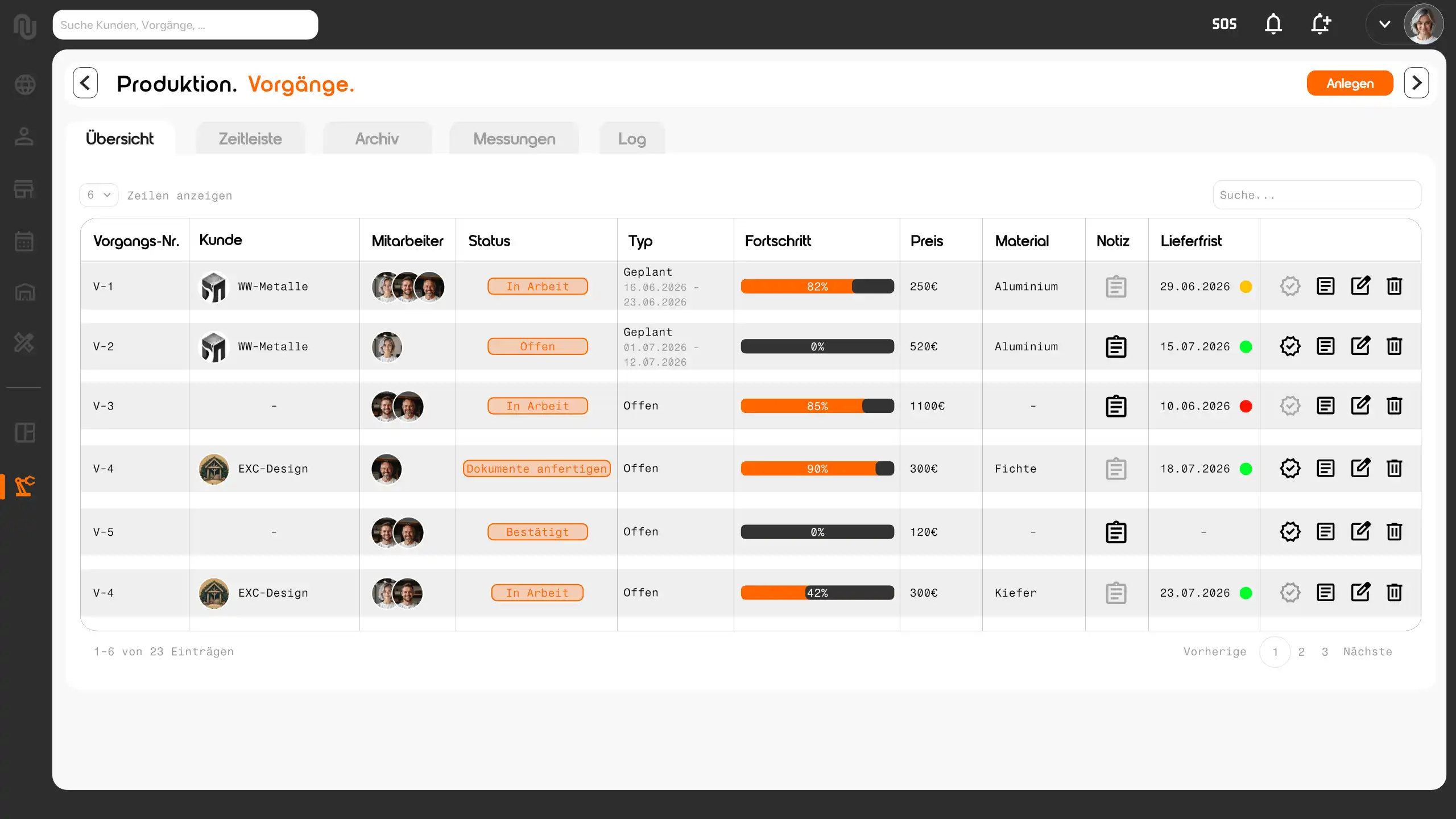
Task: Click the add notification bell-plus icon
Action: (1321, 24)
